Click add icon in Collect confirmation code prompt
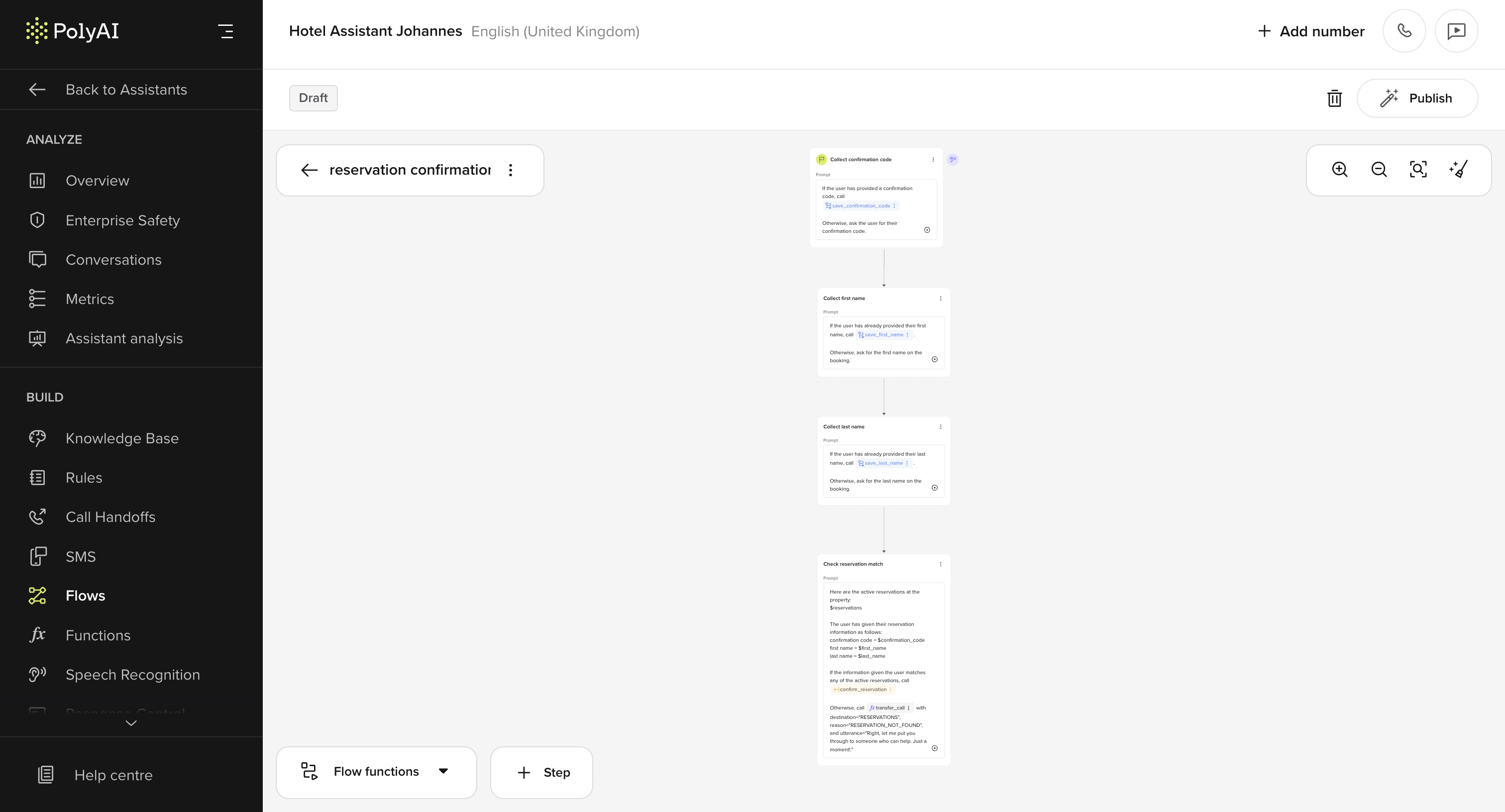The width and height of the screenshot is (1505, 812). [x=927, y=230]
